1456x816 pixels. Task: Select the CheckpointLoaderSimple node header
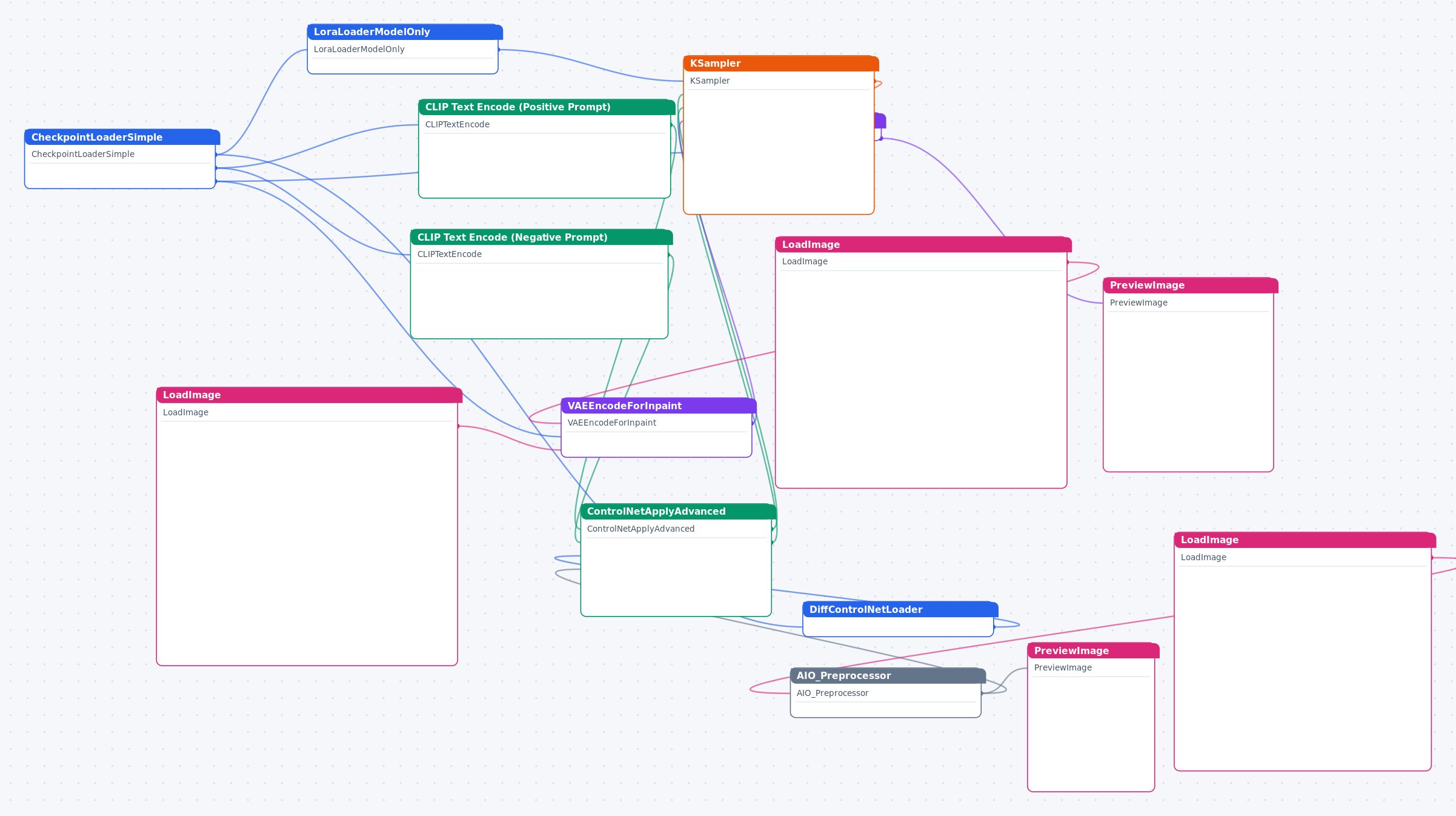122,137
